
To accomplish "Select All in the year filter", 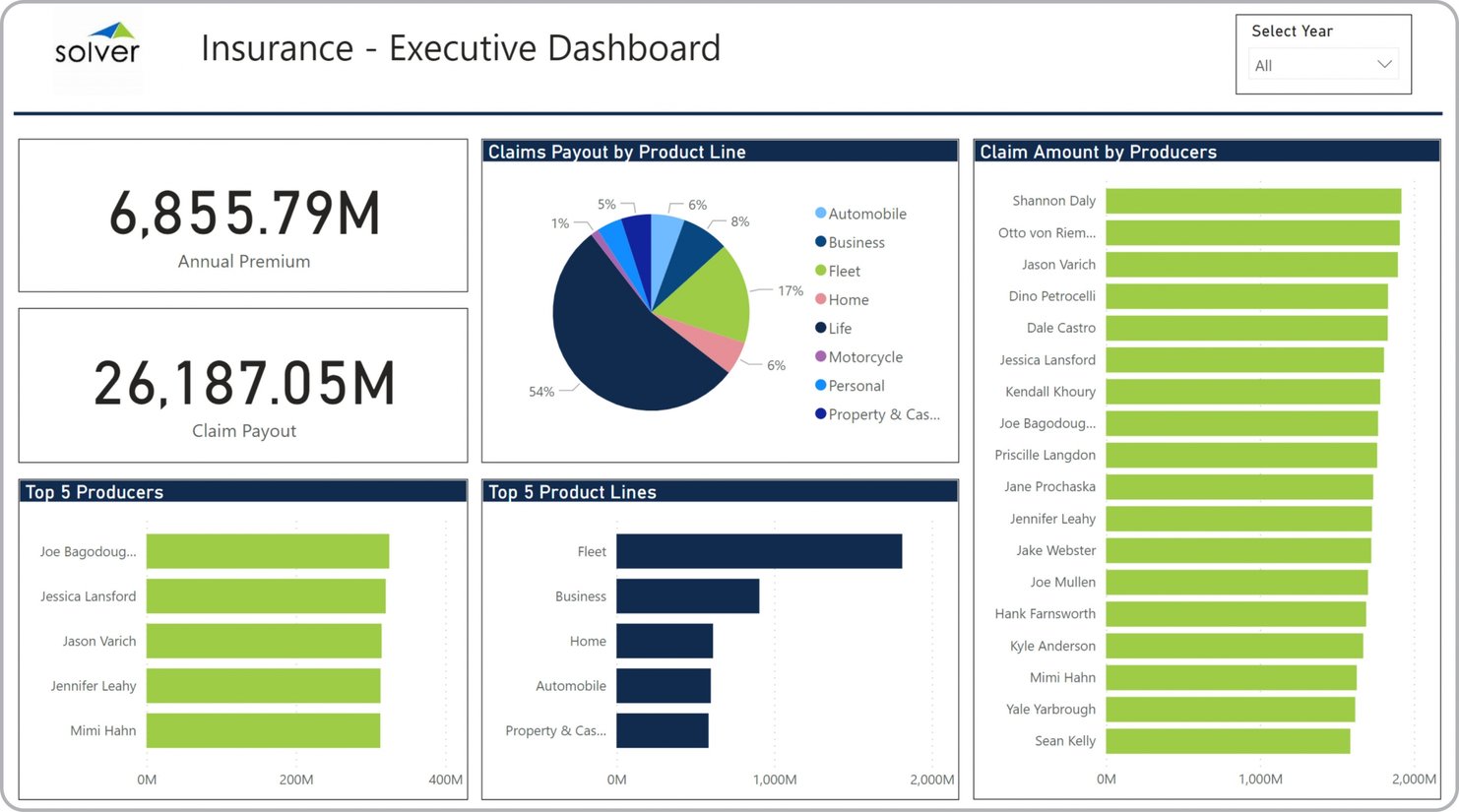I will pyautogui.click(x=1309, y=65).
